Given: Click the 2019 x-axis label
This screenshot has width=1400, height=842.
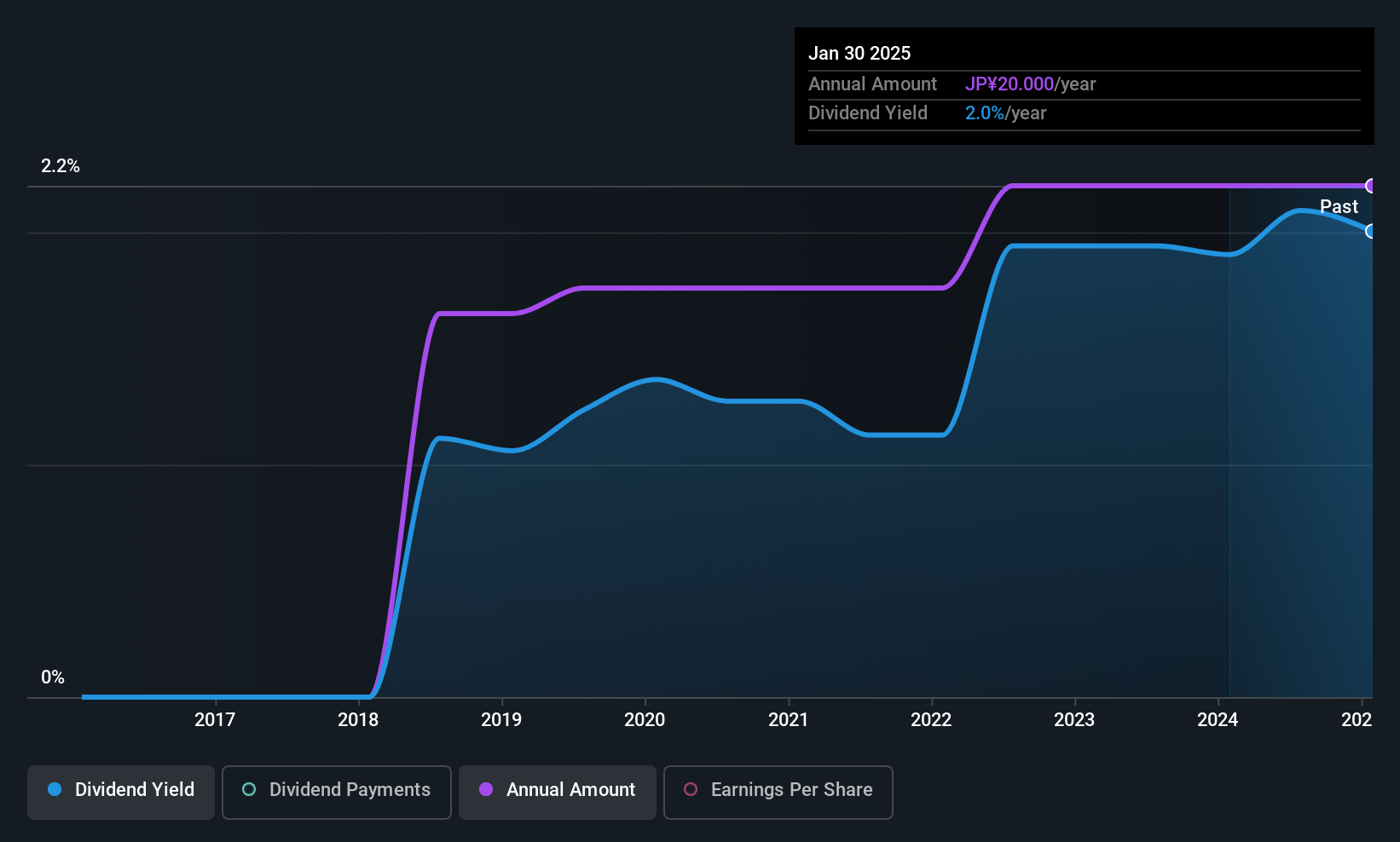Looking at the screenshot, I should [501, 720].
